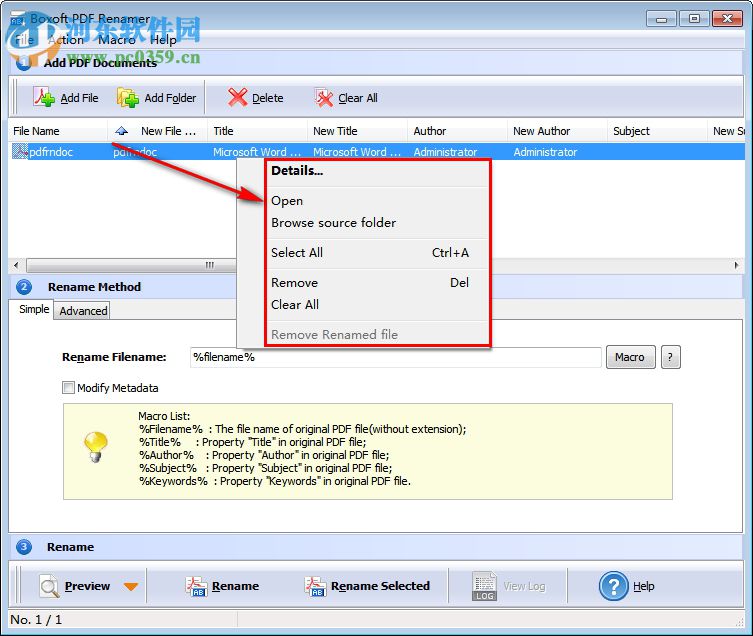
Task: Click the Rename Selected label
Action: 380,586
